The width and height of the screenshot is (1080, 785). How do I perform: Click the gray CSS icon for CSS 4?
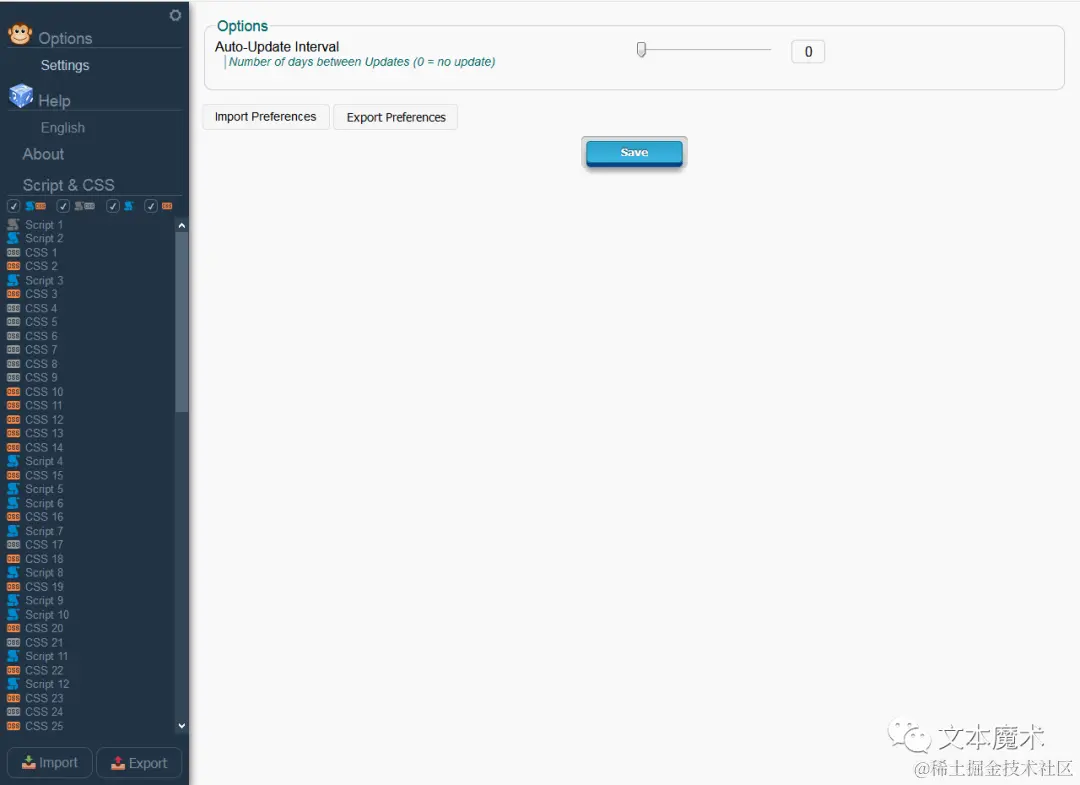[13, 308]
